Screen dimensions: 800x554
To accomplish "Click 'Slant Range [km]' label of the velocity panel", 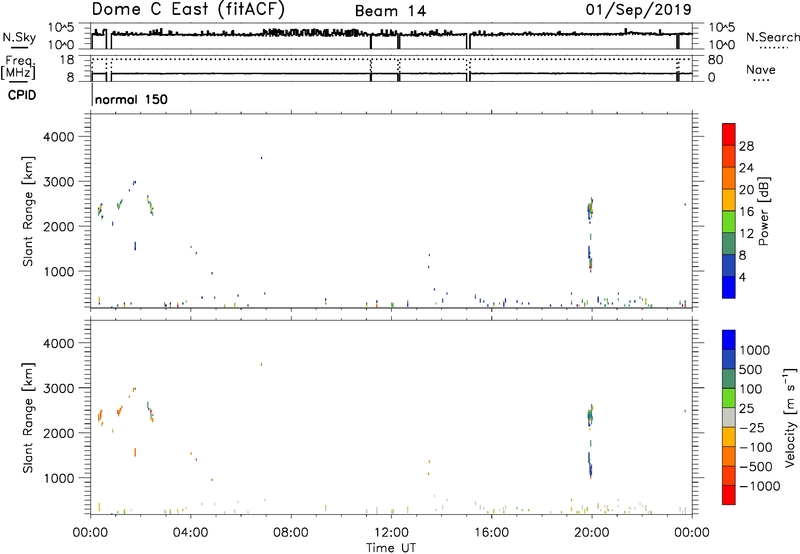I will [28, 418].
